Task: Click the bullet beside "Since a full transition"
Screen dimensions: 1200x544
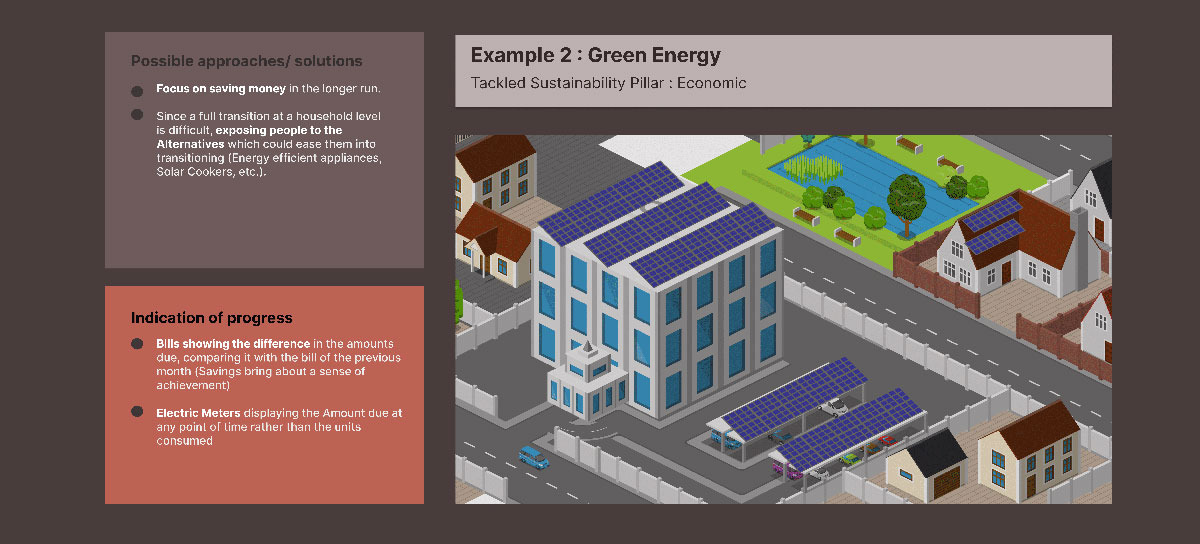Action: pos(137,115)
